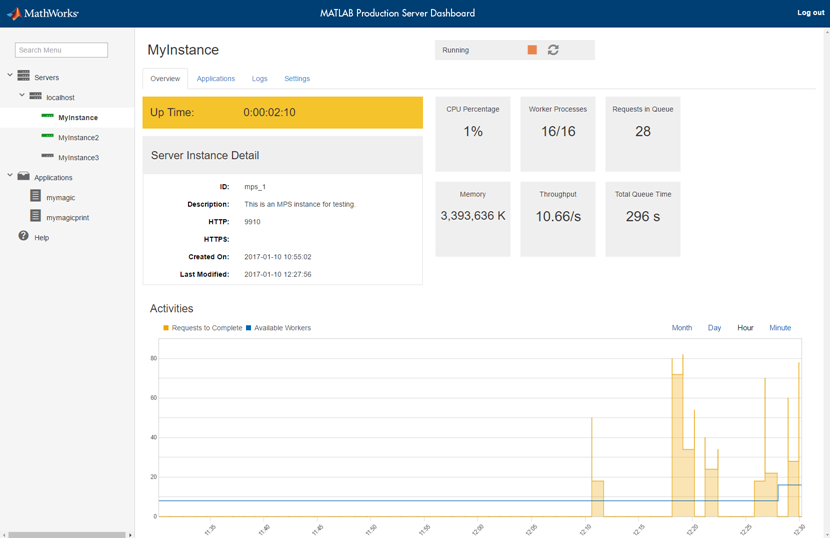
Task: Collapse the localhost tree node
Action: tap(22, 95)
